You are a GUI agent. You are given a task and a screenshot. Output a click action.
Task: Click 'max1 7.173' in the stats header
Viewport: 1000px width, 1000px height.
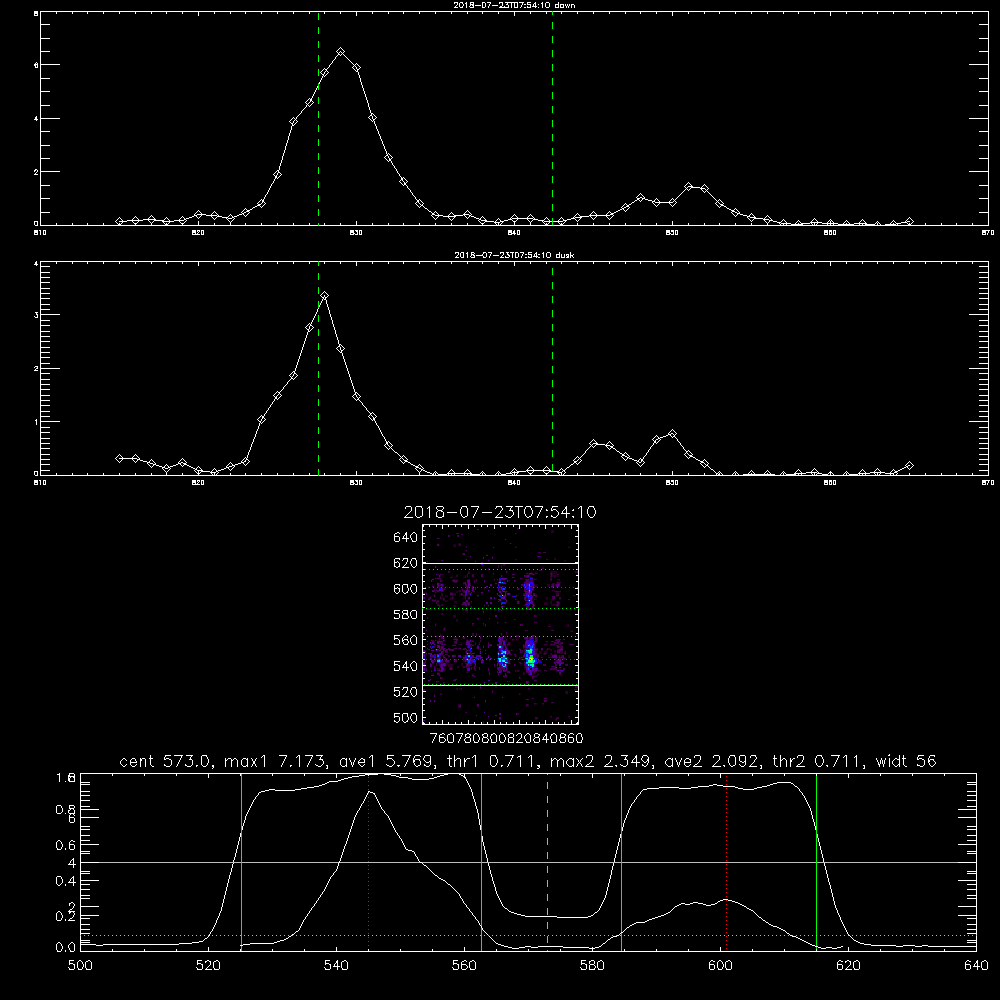(x=276, y=761)
